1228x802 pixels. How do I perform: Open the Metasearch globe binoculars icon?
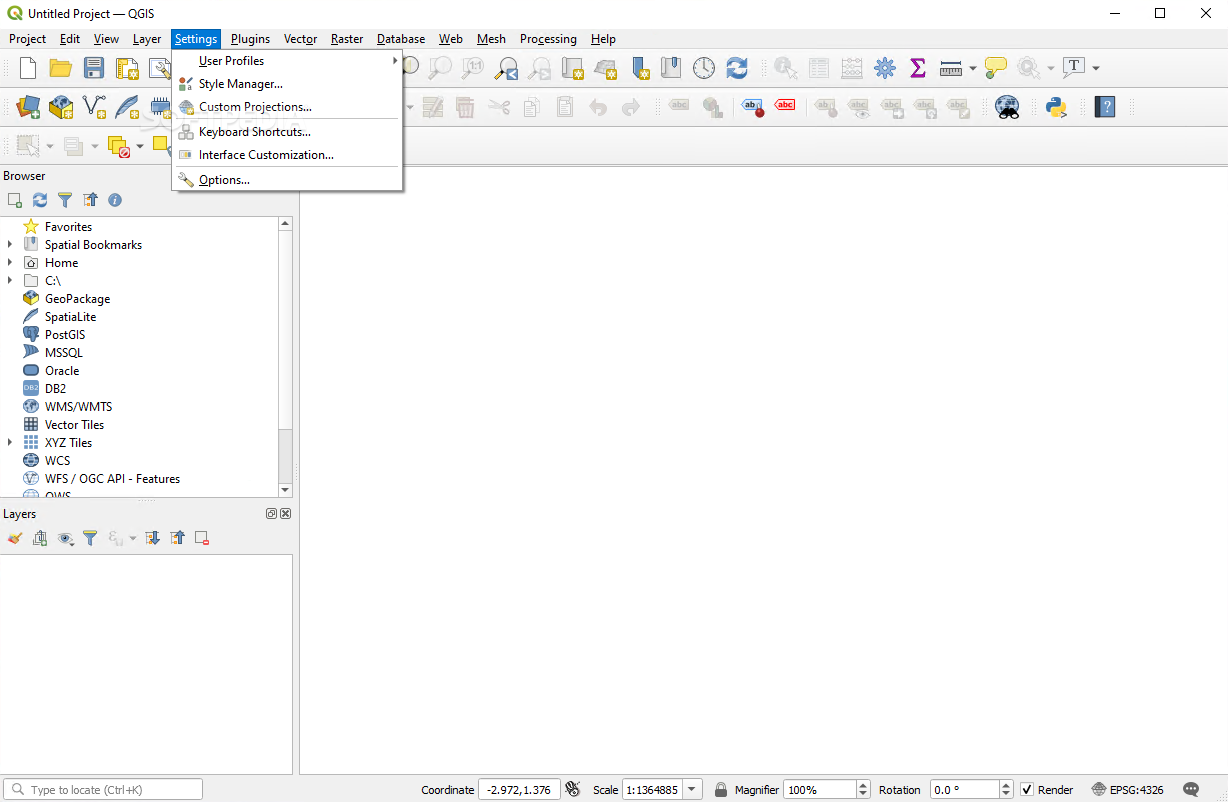pos(1007,107)
